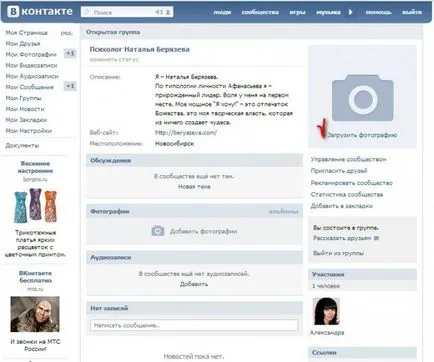Screen dimensions: 434x362
Task: Click the large camera placeholder image
Action: pyautogui.click(x=362, y=98)
